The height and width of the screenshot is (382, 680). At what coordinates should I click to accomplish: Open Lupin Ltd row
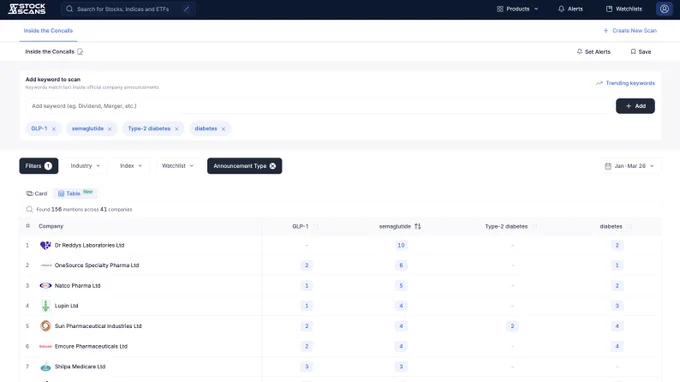tap(340, 306)
